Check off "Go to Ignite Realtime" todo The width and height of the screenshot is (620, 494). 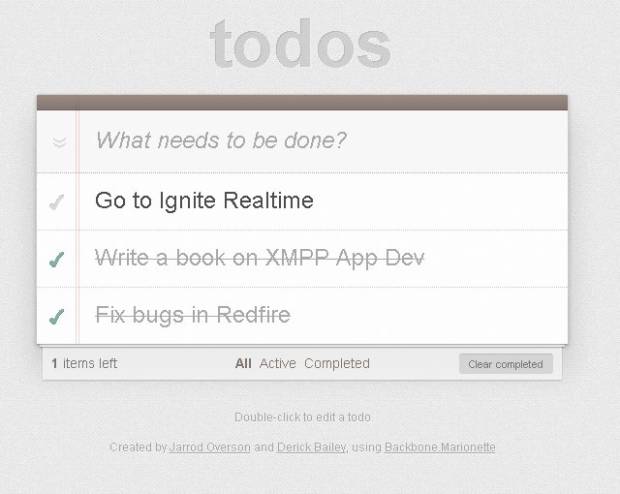click(57, 202)
